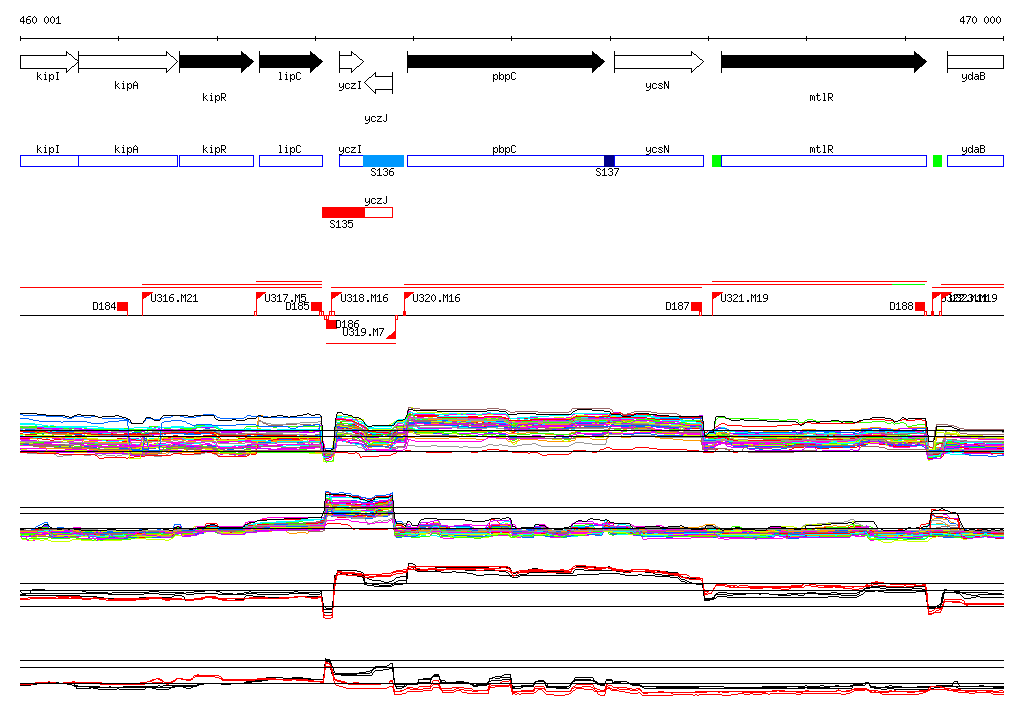This screenshot has height=714, width=1024.
Task: Click the blue-outlined mtlR annotation box
Action: pyautogui.click(x=824, y=161)
